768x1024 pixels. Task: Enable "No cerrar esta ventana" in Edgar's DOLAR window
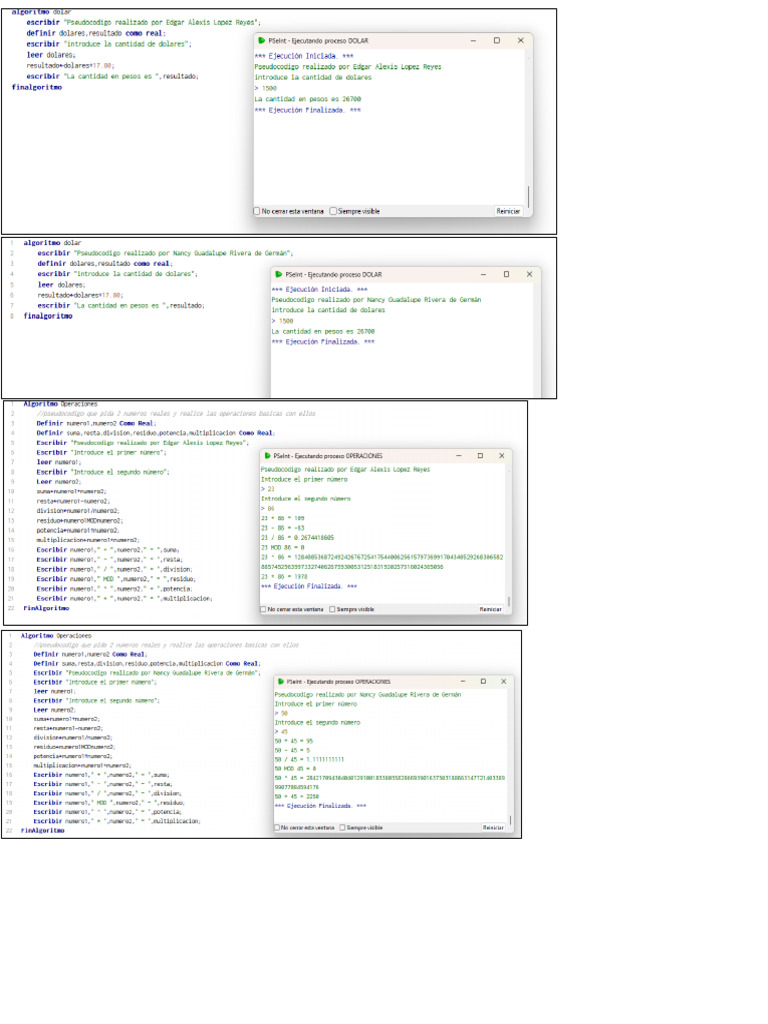pos(258,211)
